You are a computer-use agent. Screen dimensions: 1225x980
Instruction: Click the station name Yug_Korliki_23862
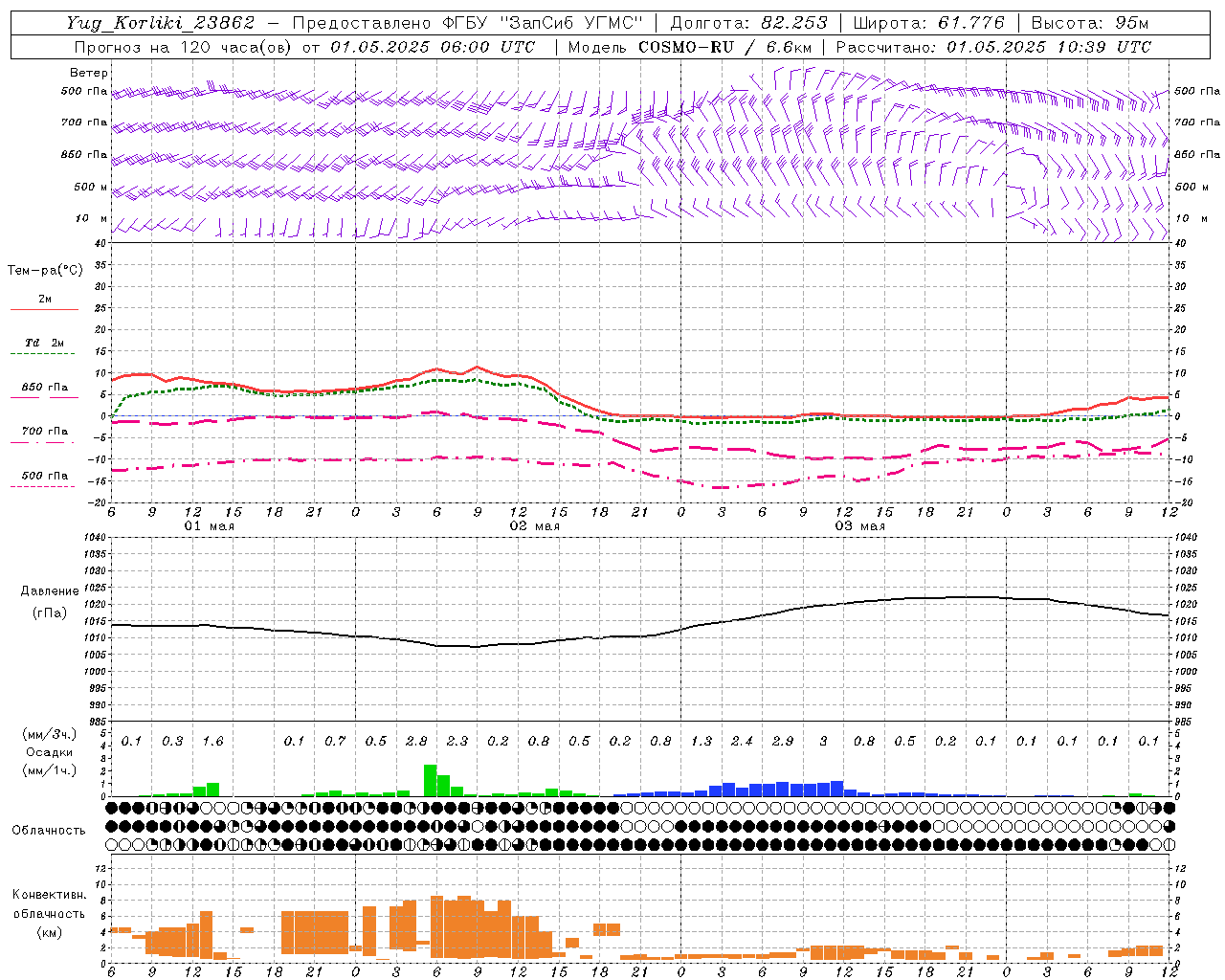[x=161, y=23]
